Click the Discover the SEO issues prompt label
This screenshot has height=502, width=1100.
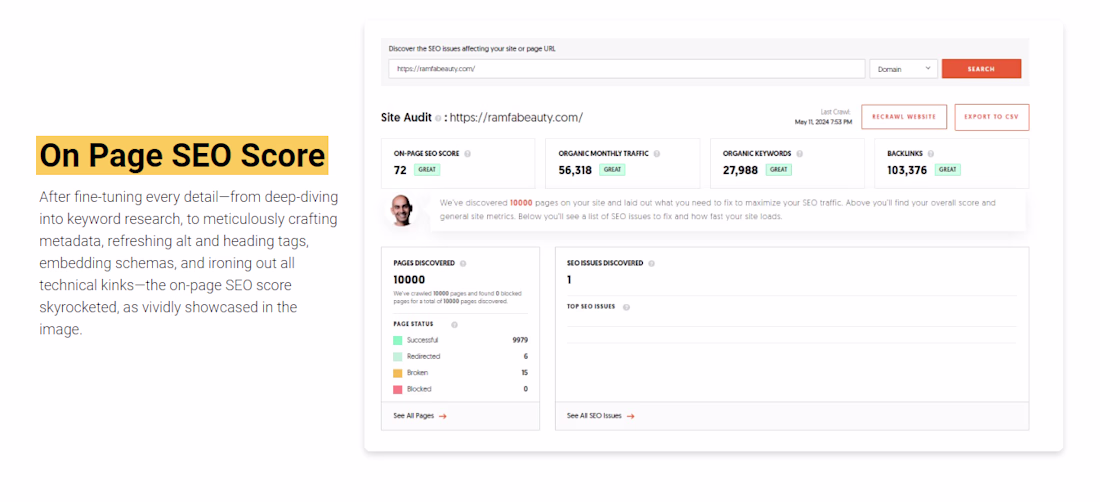click(471, 49)
